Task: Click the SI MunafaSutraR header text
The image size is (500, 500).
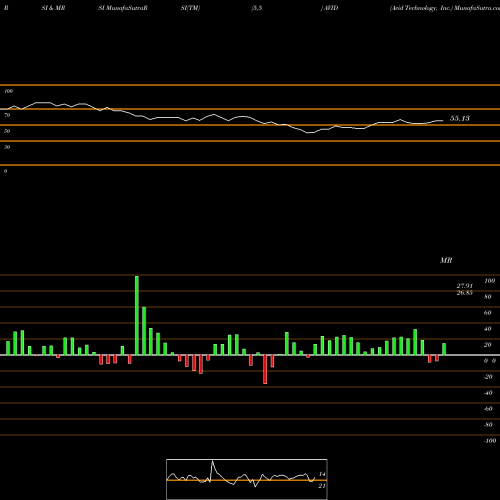Action: pyautogui.click(x=123, y=8)
